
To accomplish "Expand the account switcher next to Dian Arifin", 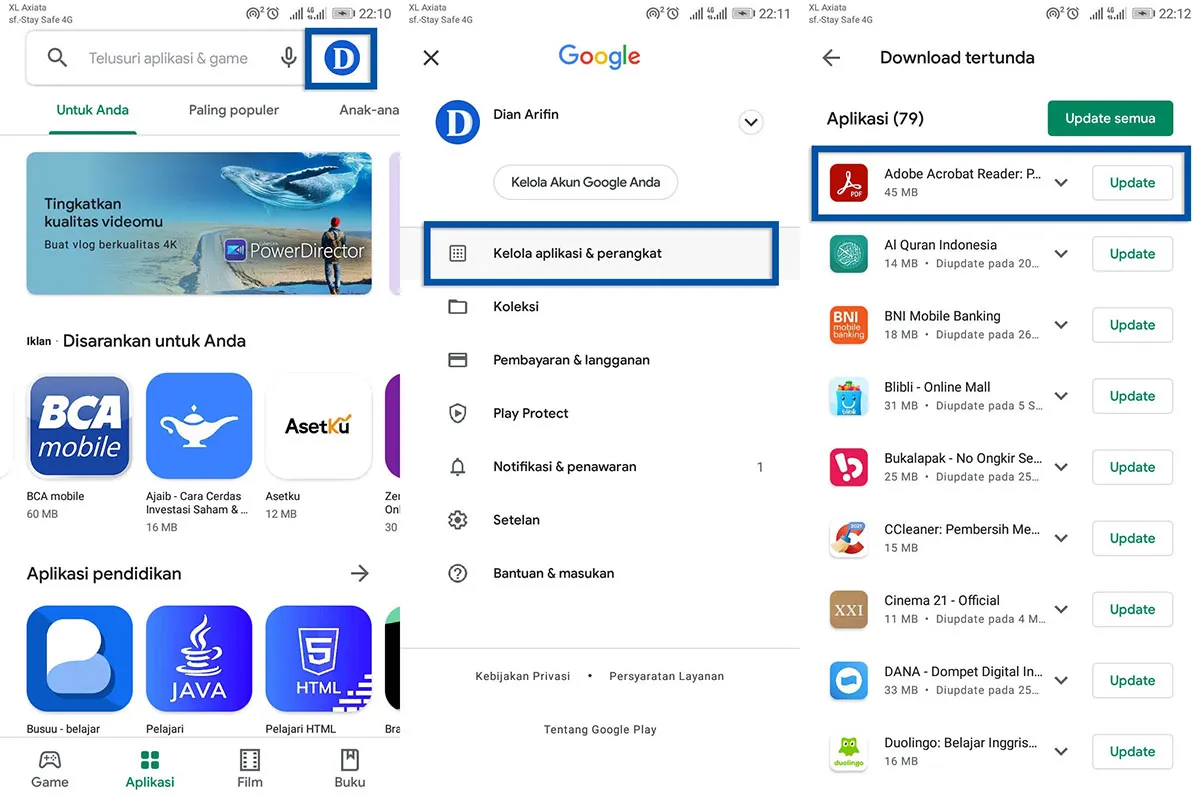I will pos(750,122).
